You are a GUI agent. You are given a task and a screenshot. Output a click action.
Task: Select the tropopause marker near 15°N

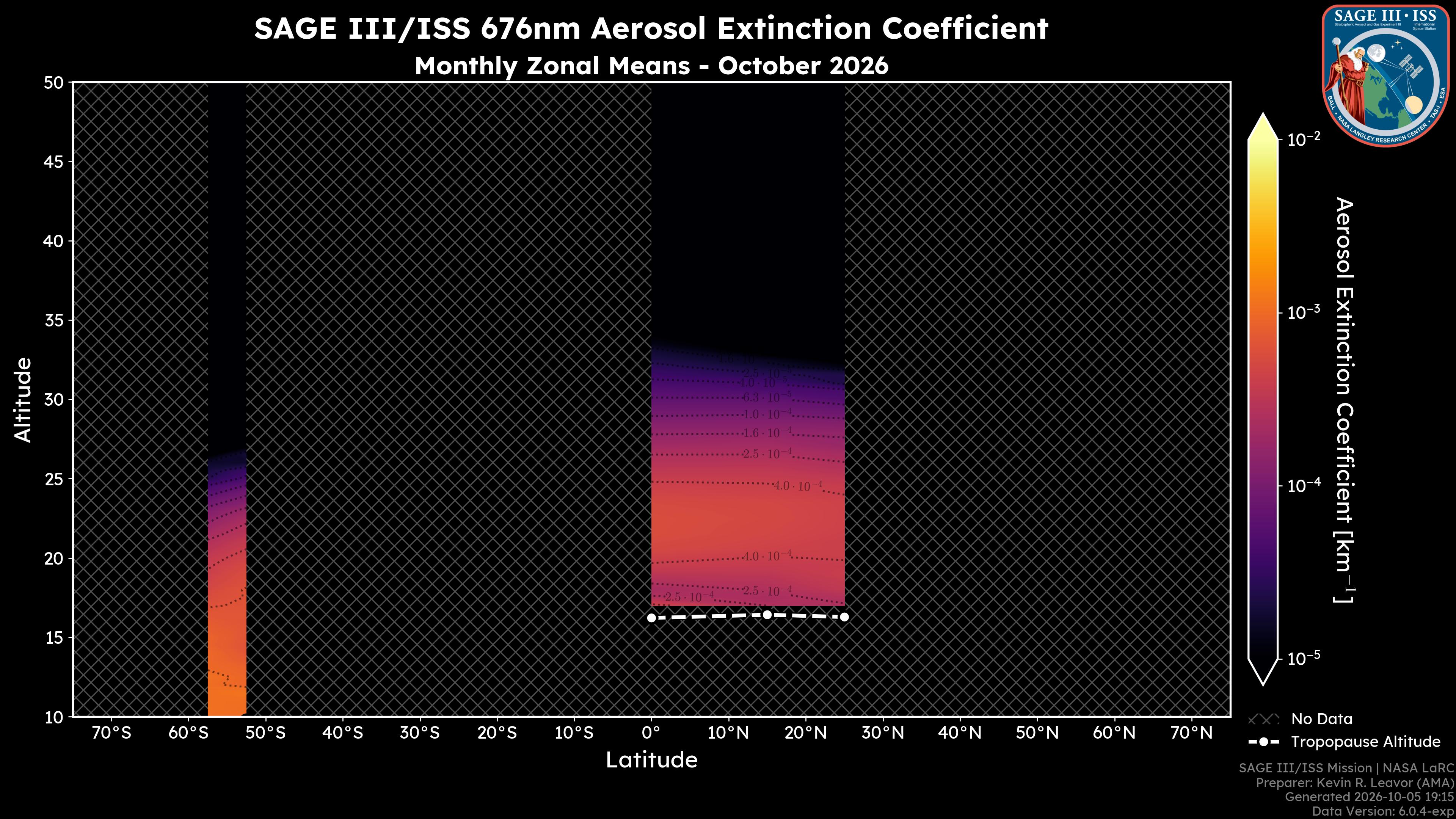click(767, 614)
